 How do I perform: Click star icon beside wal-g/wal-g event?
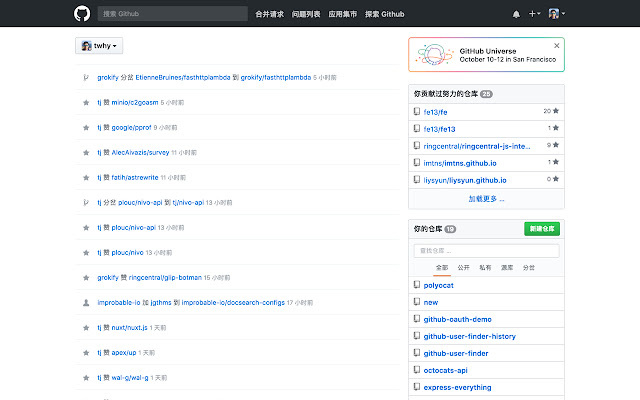coord(86,378)
